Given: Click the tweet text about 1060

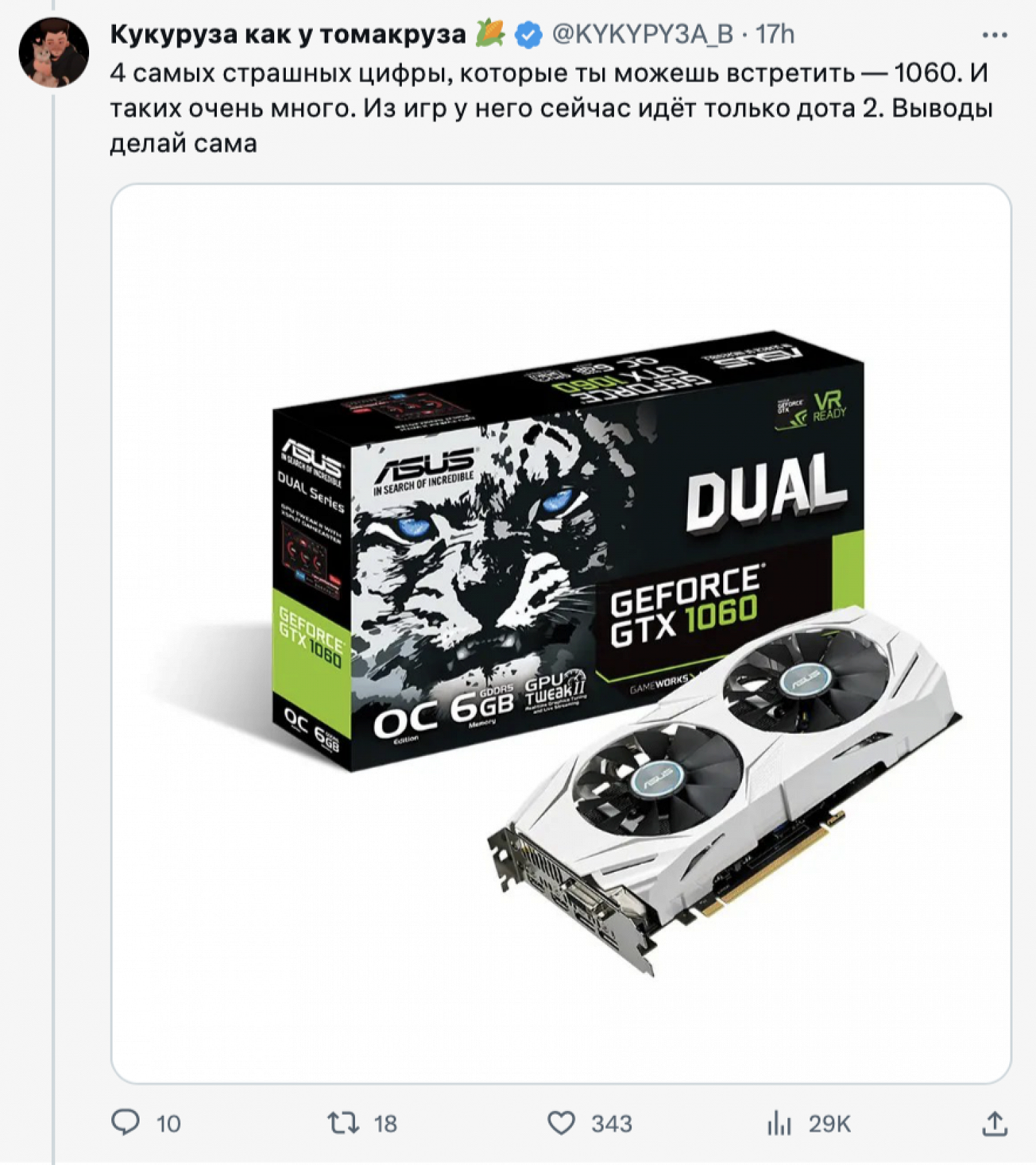Looking at the screenshot, I should tap(551, 108).
